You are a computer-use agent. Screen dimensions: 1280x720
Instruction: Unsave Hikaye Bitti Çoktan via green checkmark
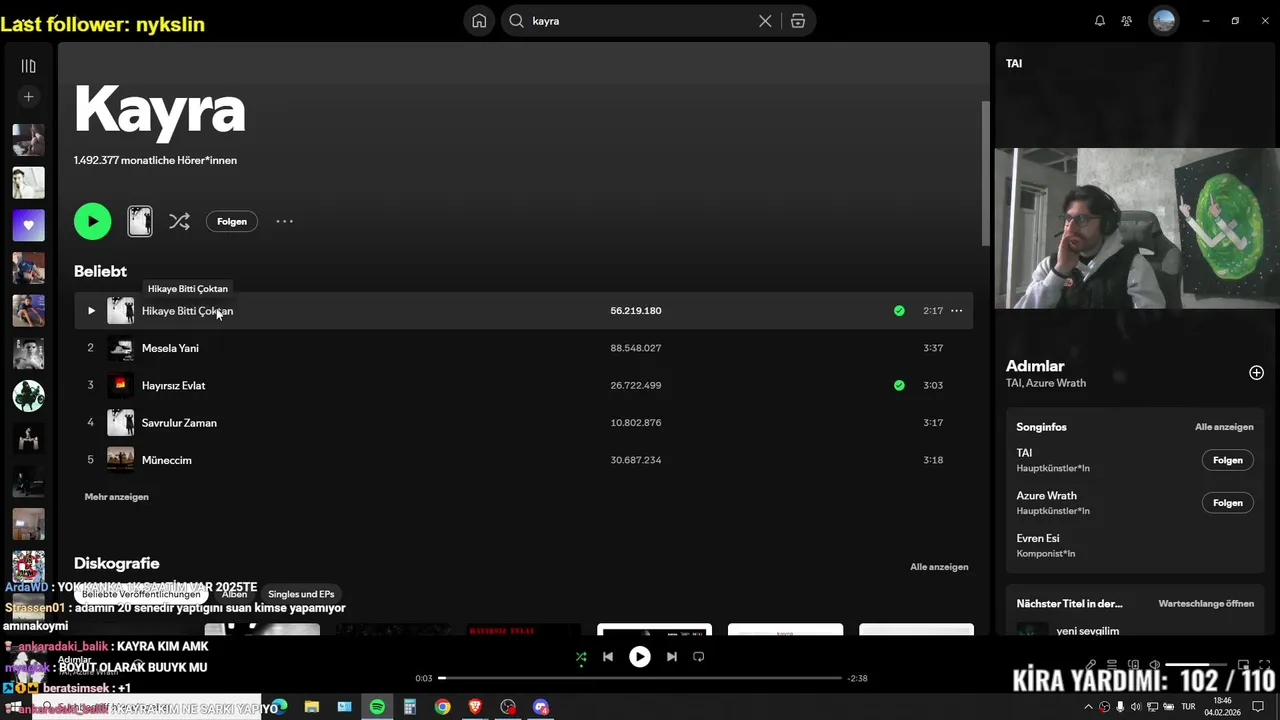click(x=899, y=311)
